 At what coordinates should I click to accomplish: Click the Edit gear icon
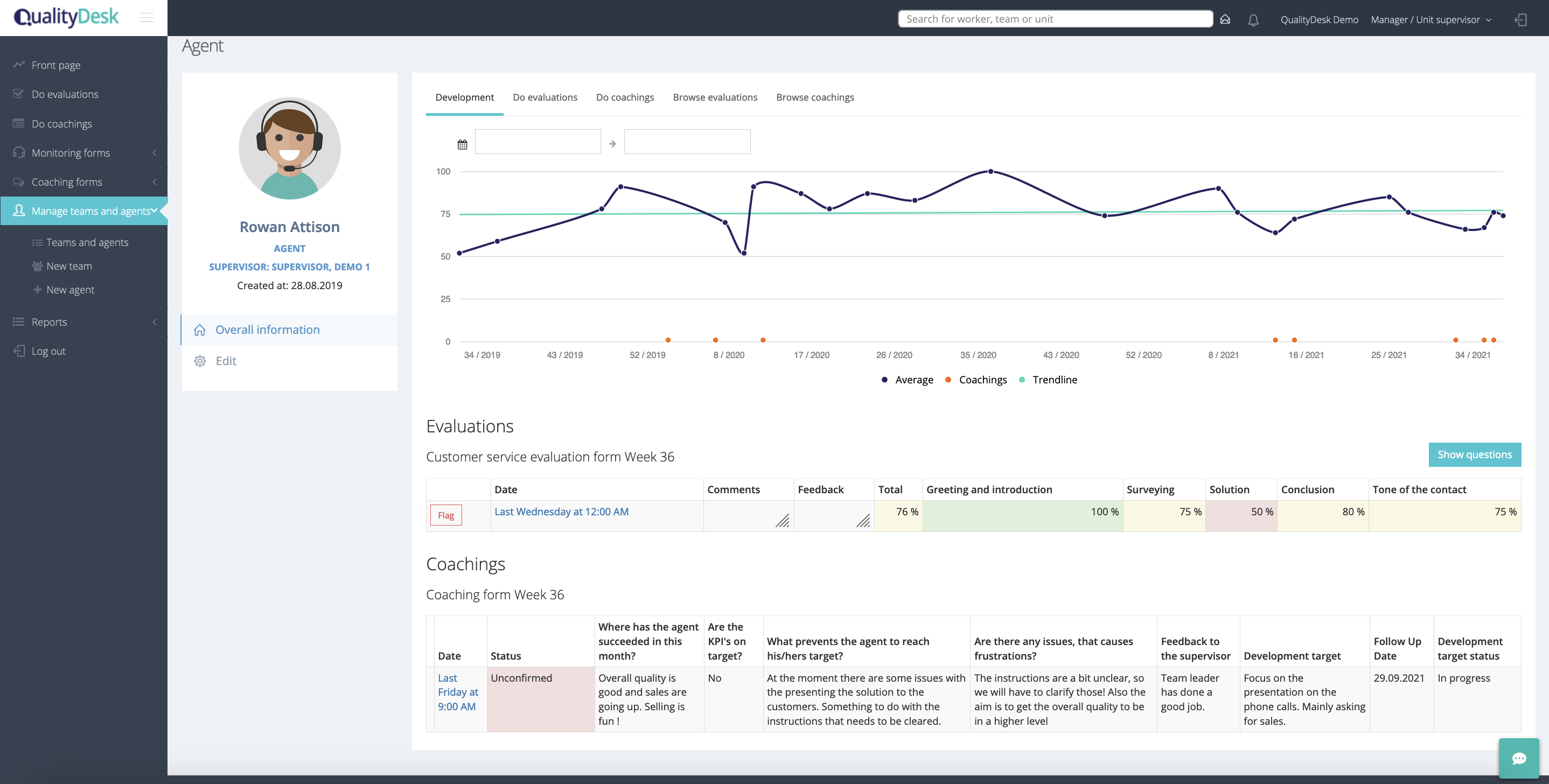tap(200, 361)
